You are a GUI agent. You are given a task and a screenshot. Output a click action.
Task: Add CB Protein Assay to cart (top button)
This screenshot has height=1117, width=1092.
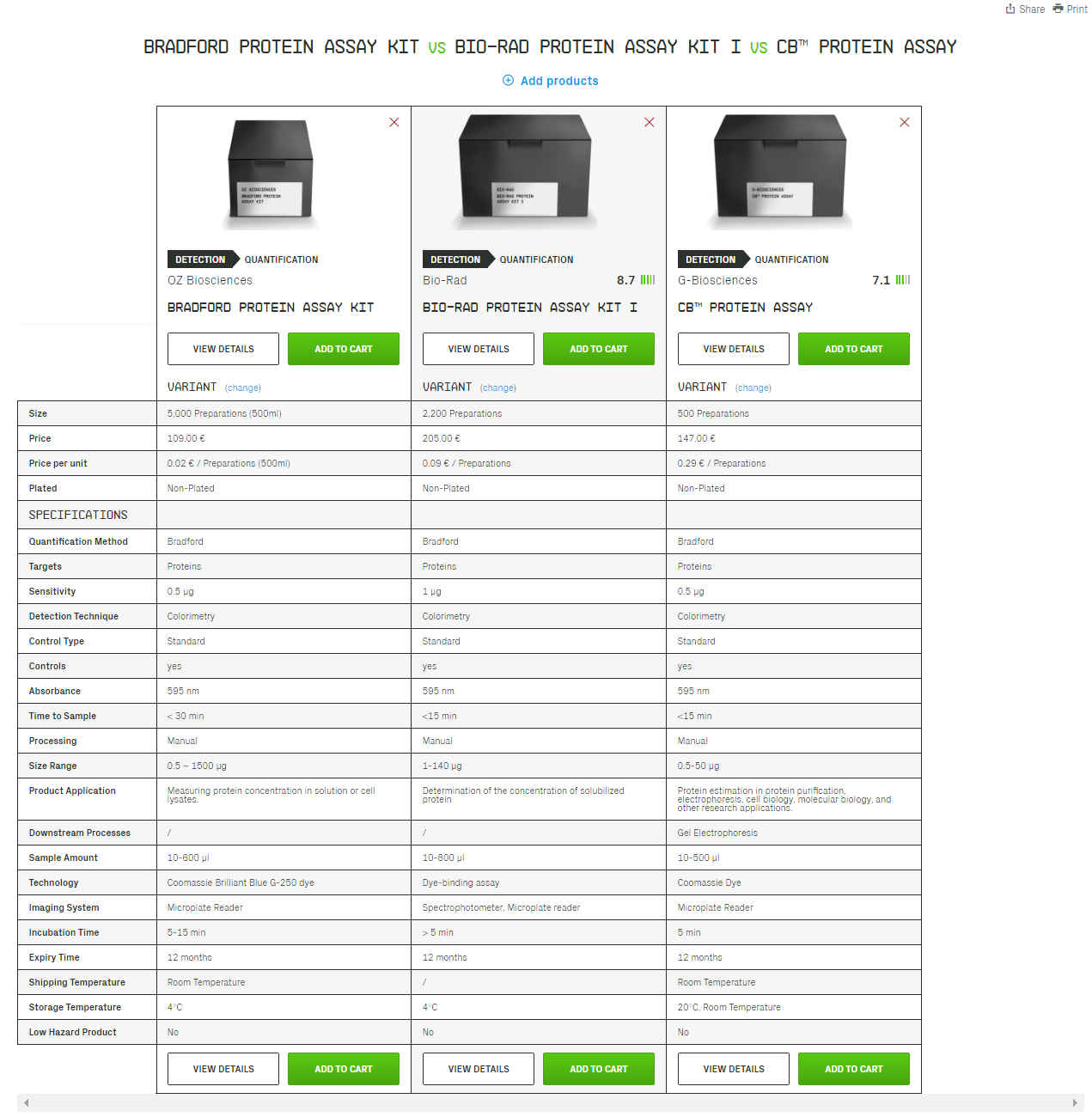coord(854,349)
